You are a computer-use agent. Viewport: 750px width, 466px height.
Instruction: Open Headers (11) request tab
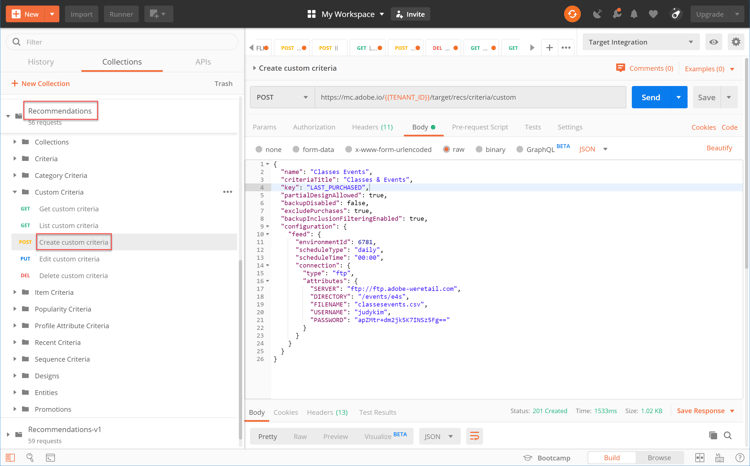click(372, 127)
